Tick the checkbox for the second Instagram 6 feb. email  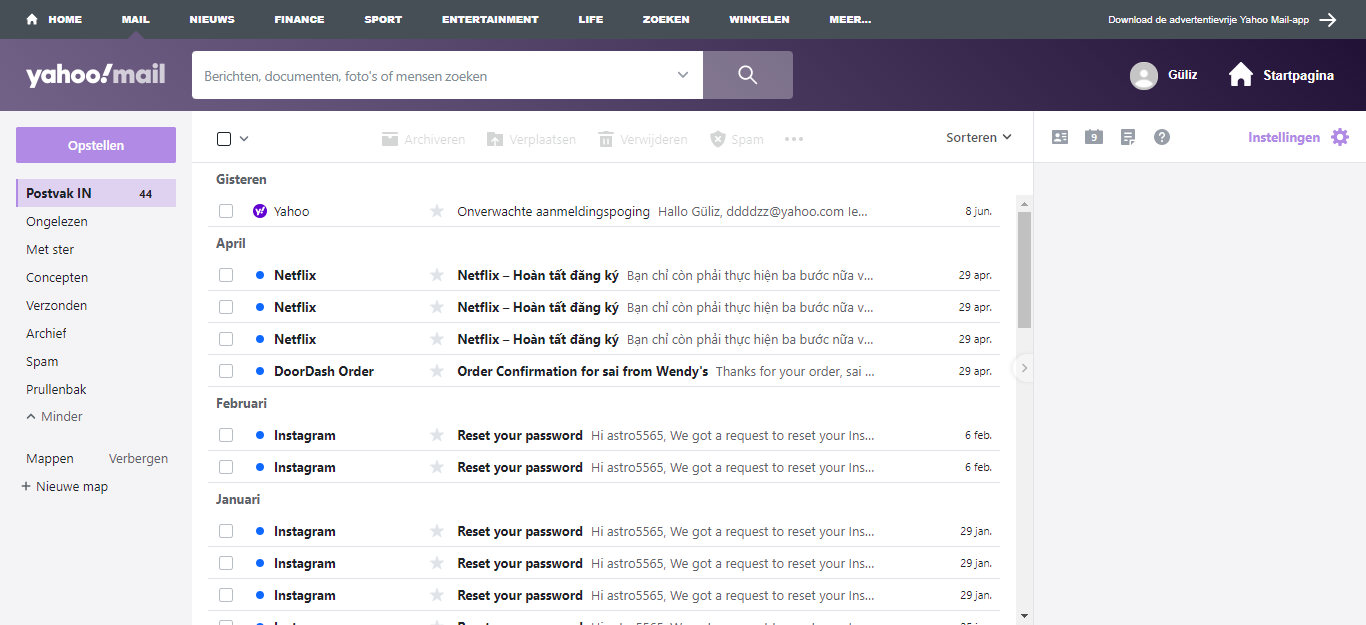point(226,467)
